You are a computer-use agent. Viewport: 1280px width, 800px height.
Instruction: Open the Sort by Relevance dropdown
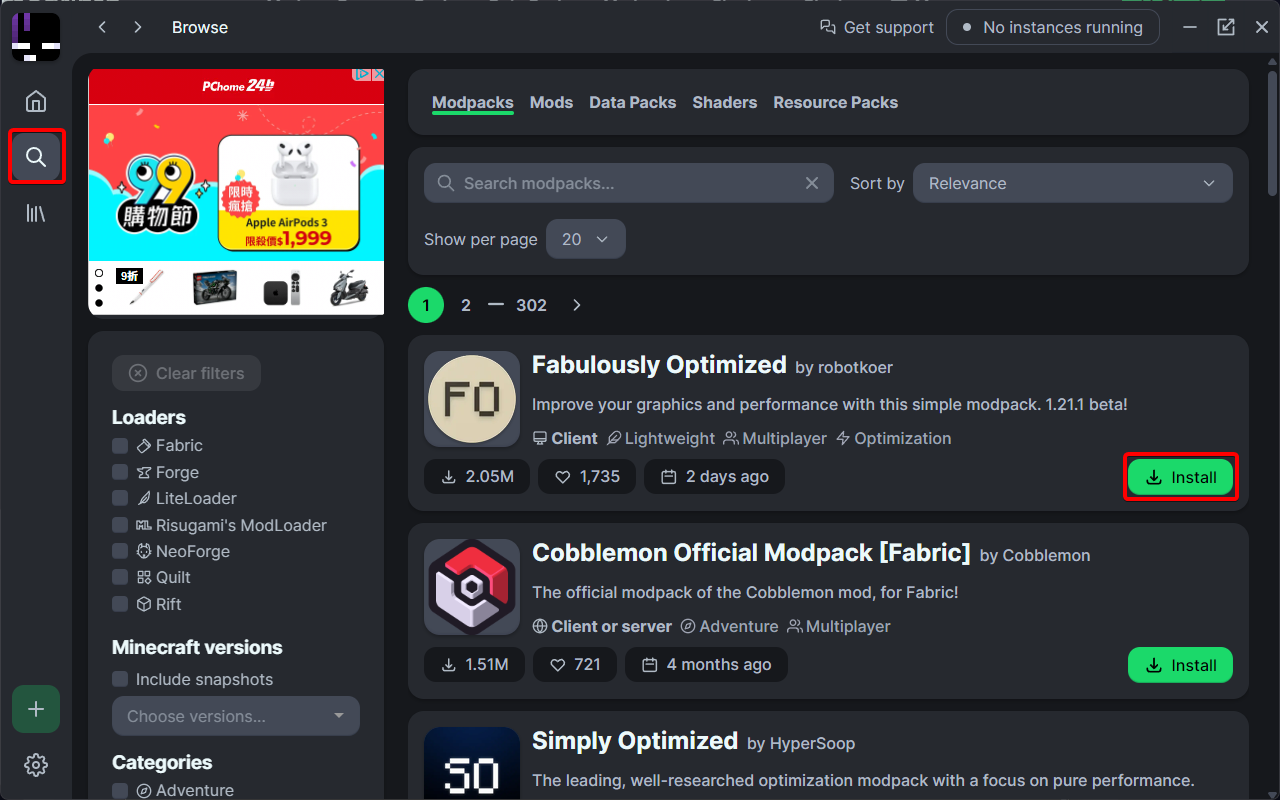tap(1072, 183)
